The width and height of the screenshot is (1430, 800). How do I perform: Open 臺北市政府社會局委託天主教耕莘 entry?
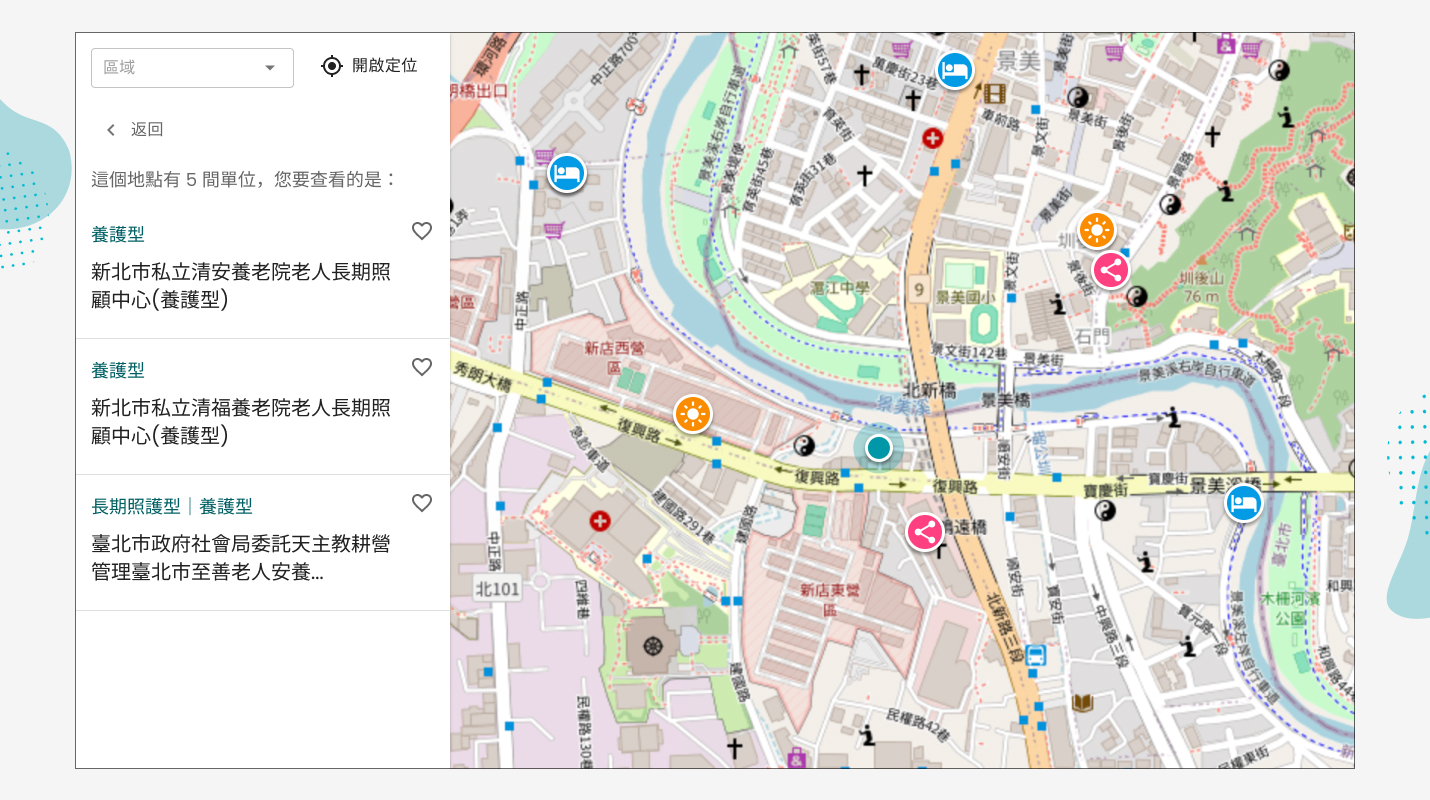click(x=241, y=558)
